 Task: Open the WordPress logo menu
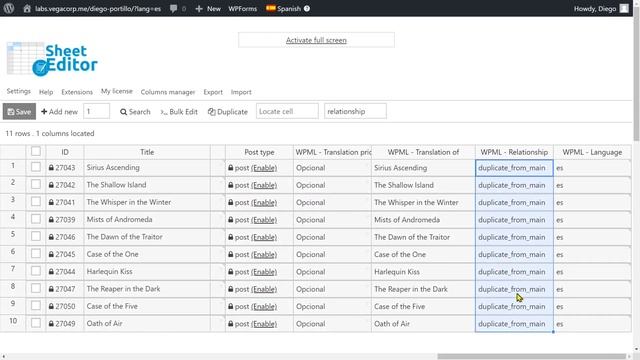coord(9,8)
